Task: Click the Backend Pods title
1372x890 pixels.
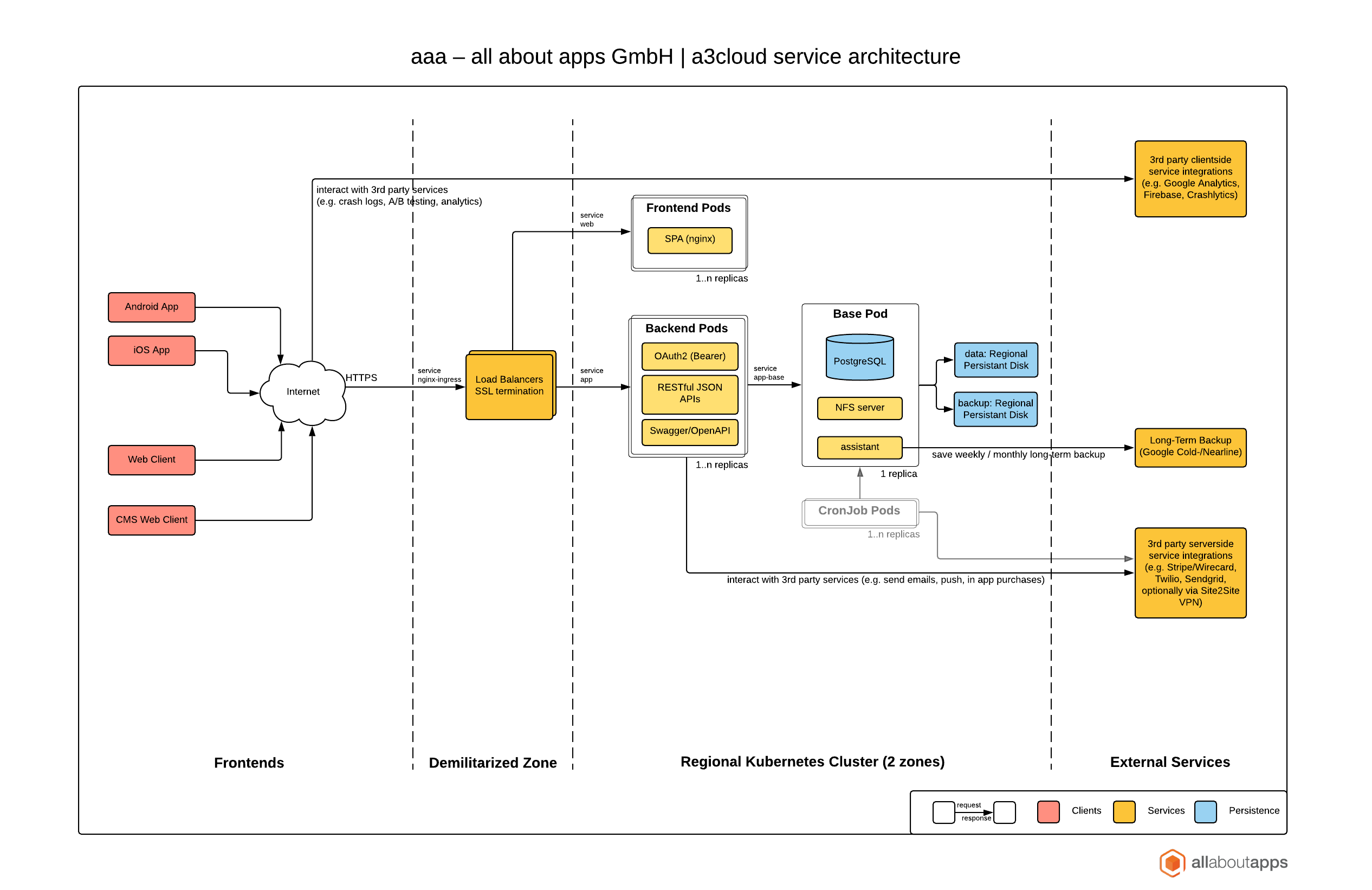Action: 686,328
